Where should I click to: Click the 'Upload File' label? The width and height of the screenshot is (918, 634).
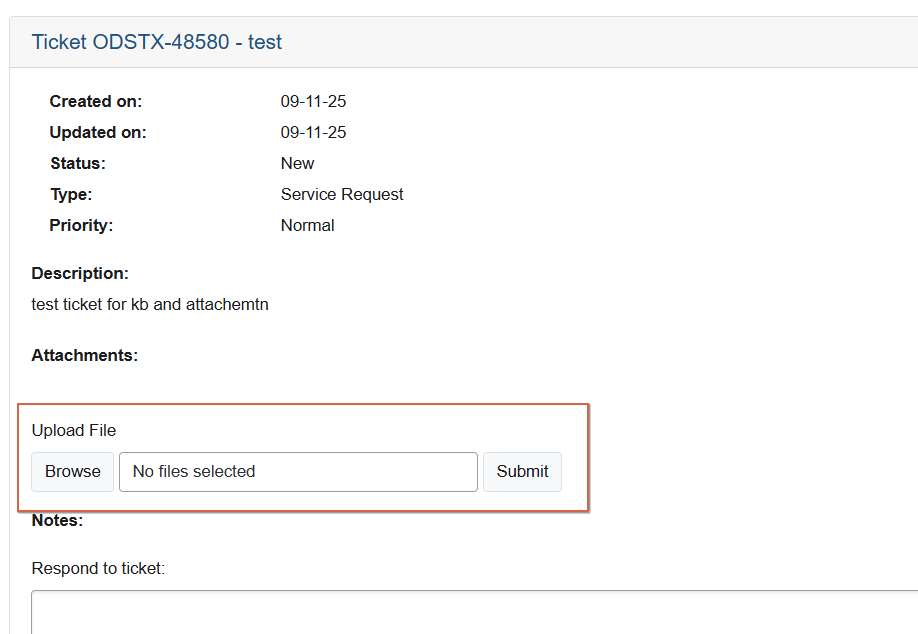tap(74, 430)
